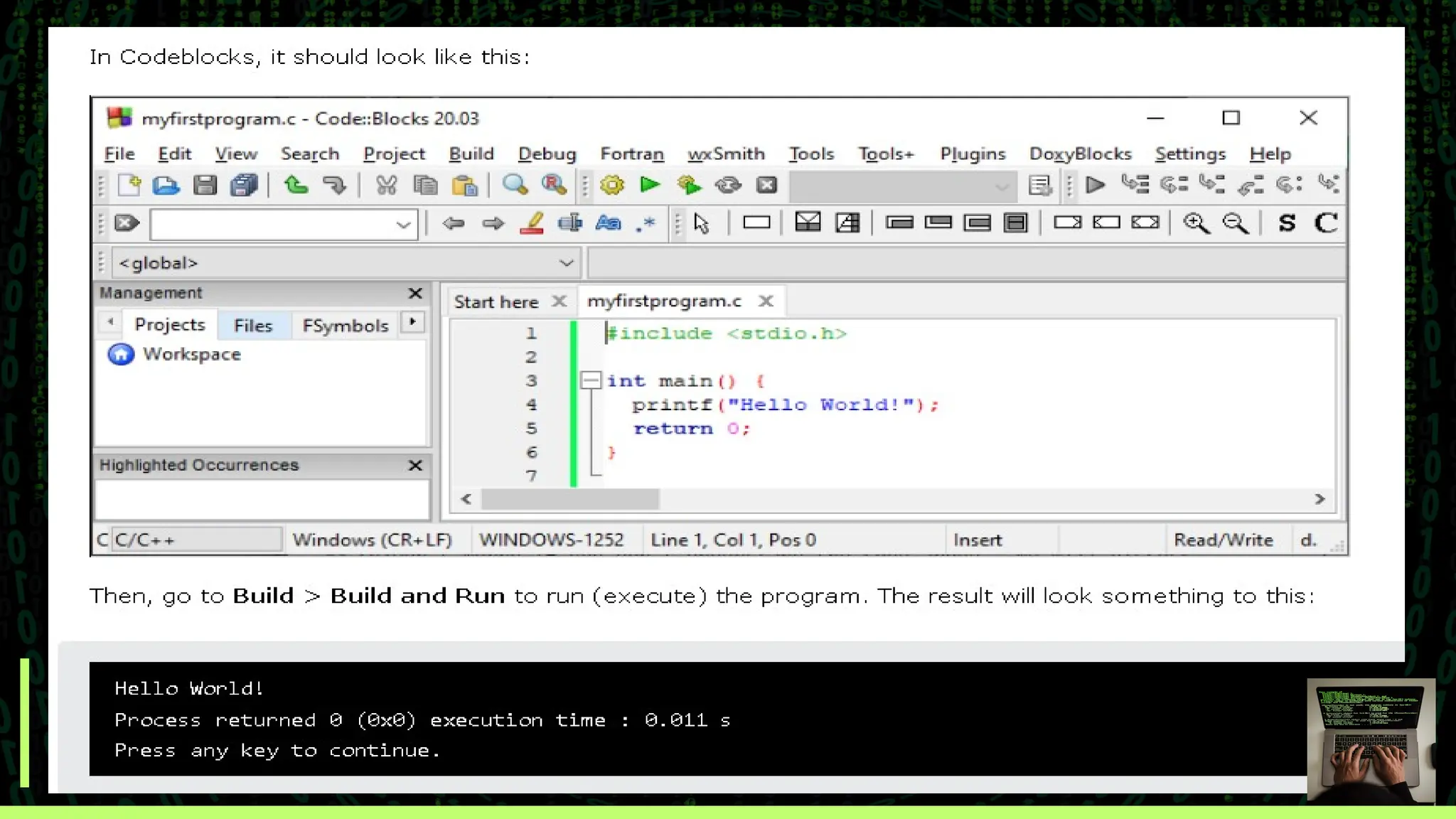1456x819 pixels.
Task: Open the Settings menu
Action: pos(1190,154)
